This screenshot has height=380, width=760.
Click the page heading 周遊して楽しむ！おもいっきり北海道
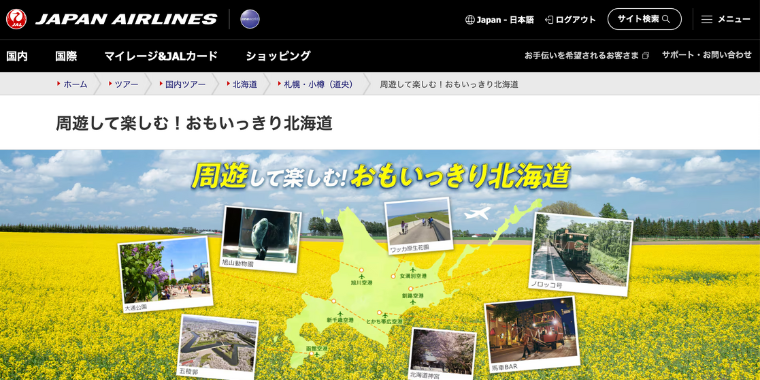coord(194,123)
